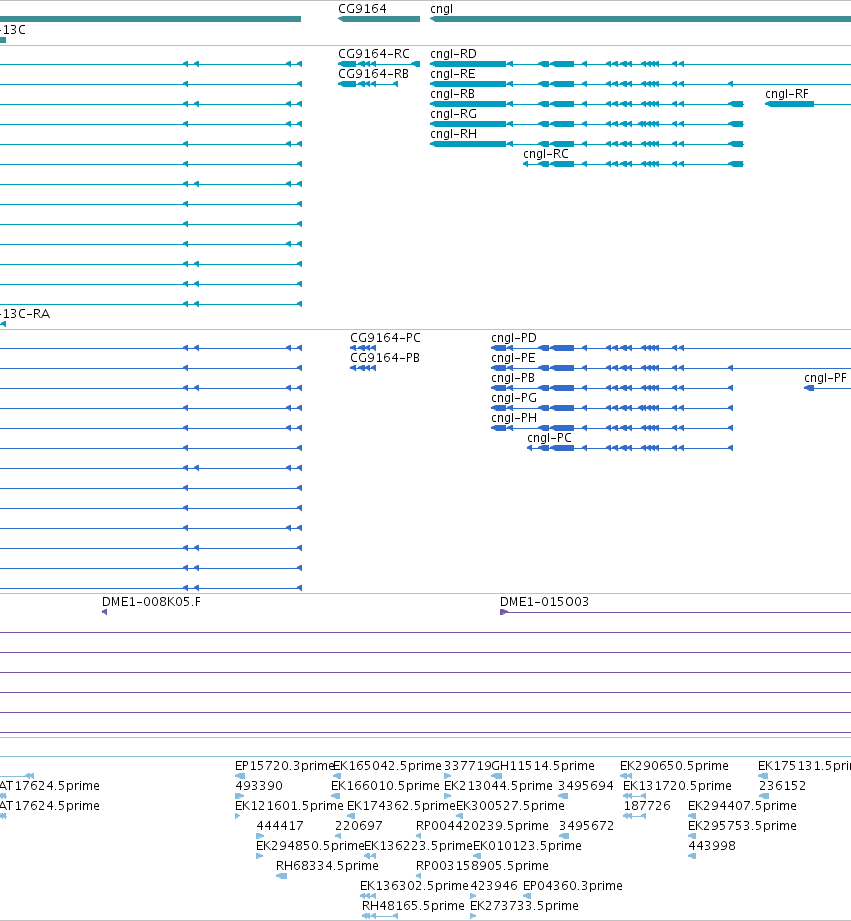The width and height of the screenshot is (851, 921).
Task: Click the EK010123.5prime EST label
Action: (x=527, y=845)
